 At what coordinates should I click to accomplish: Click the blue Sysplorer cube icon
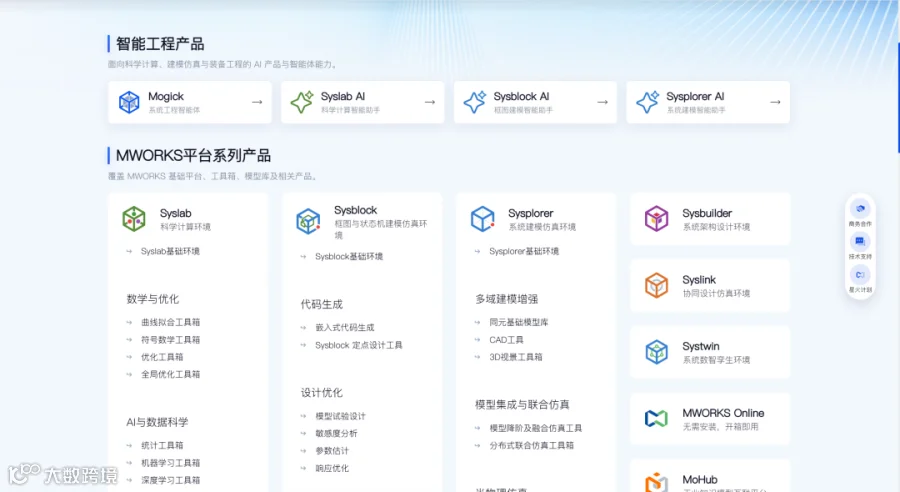[483, 219]
